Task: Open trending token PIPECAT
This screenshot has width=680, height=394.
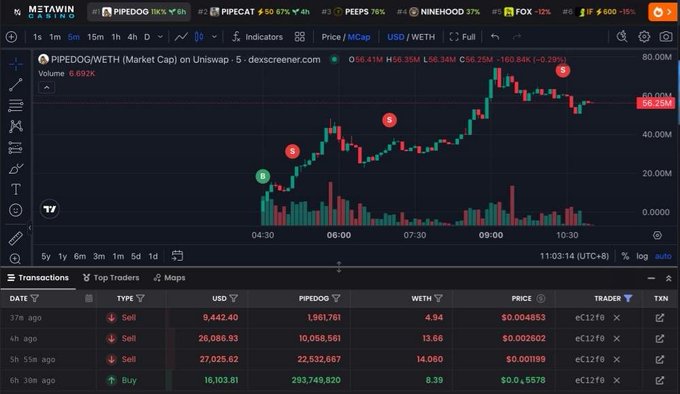Action: pos(254,12)
